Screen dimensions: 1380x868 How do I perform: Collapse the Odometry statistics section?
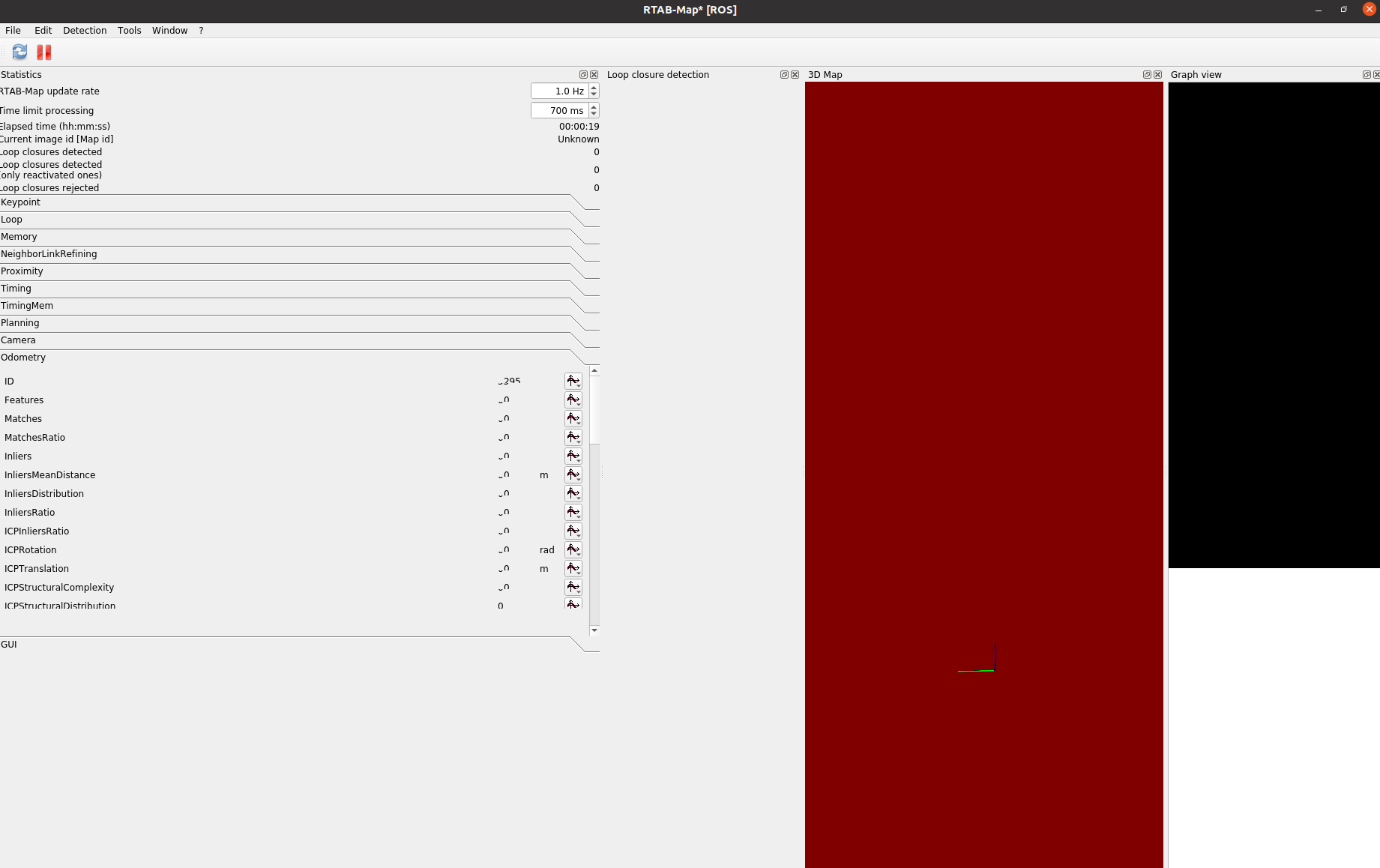[23, 358]
